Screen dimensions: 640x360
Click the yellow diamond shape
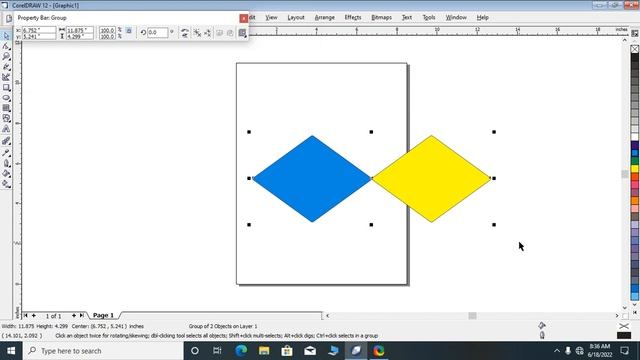(x=431, y=179)
